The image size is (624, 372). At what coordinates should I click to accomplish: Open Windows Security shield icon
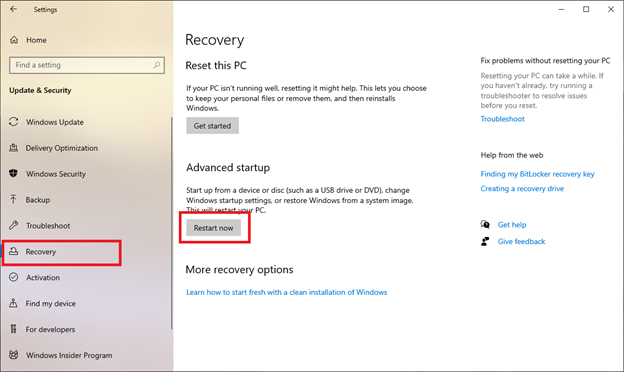pyautogui.click(x=14, y=173)
